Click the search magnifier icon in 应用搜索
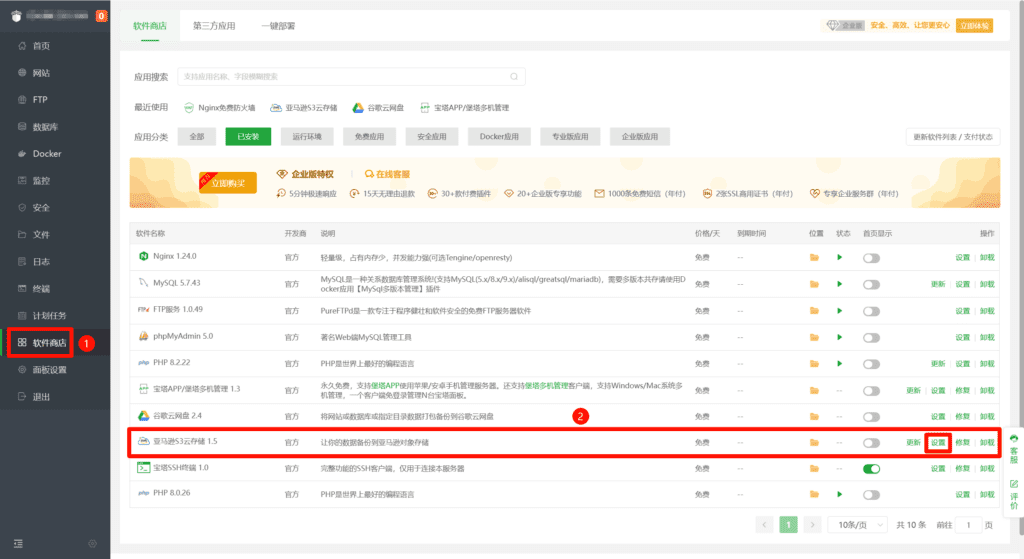The image size is (1024, 559). pos(514,76)
